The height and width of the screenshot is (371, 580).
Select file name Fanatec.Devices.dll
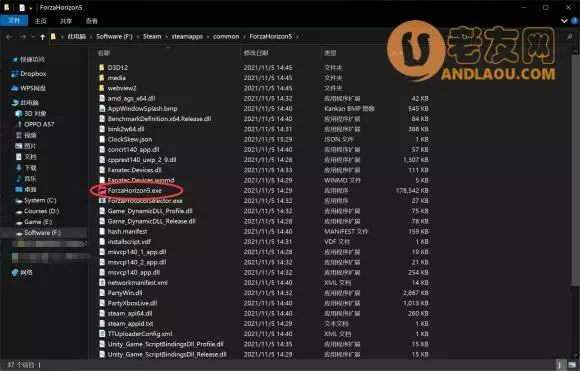134,170
